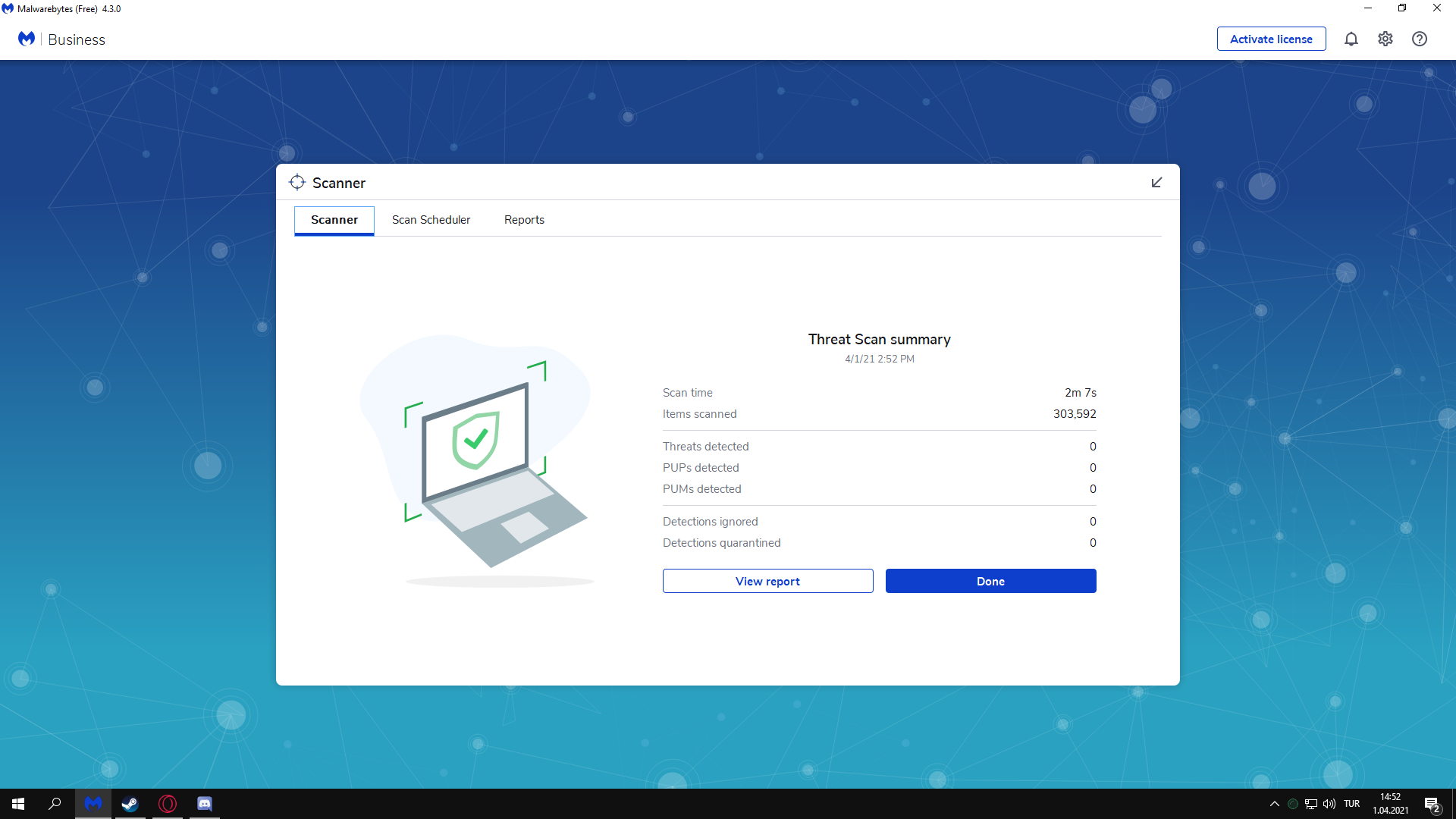Open the settings gear icon
Screen dimensions: 1456x819
tap(1385, 39)
